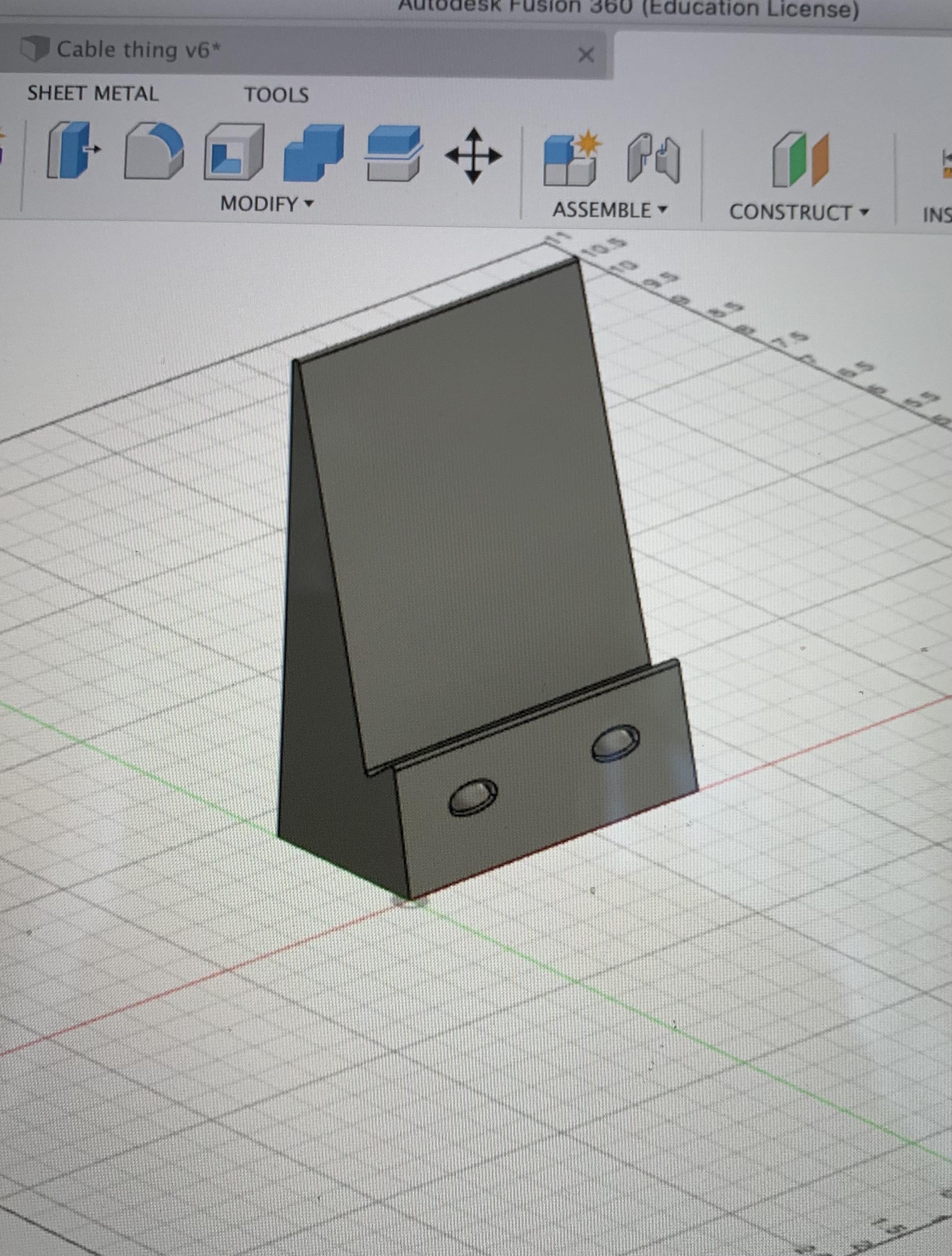Create a New Component via toolbar icon
This screenshot has height=1256, width=952.
(570, 159)
